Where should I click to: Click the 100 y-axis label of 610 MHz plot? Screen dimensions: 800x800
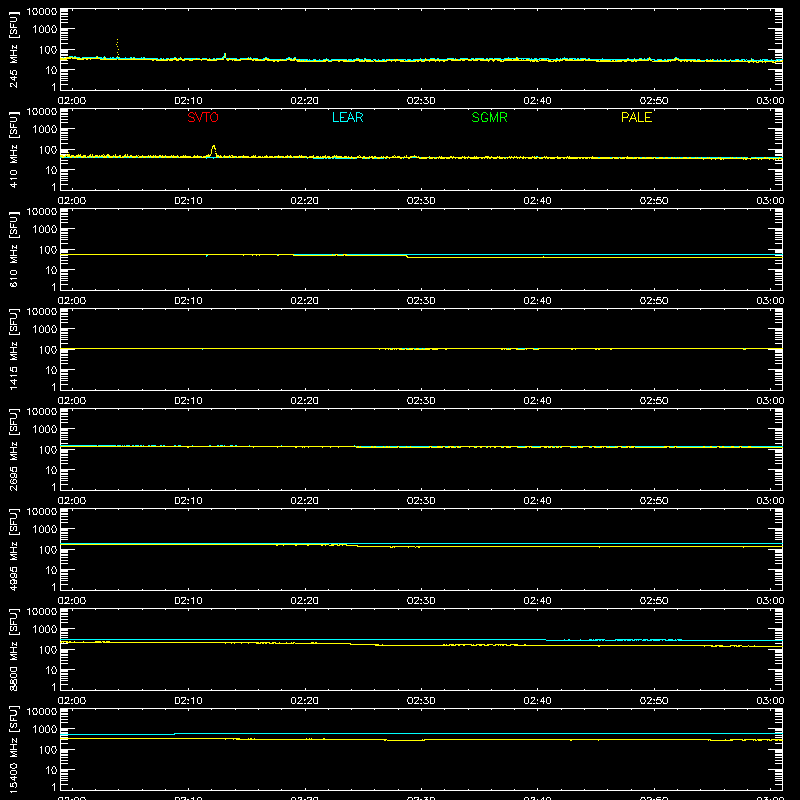pos(48,250)
